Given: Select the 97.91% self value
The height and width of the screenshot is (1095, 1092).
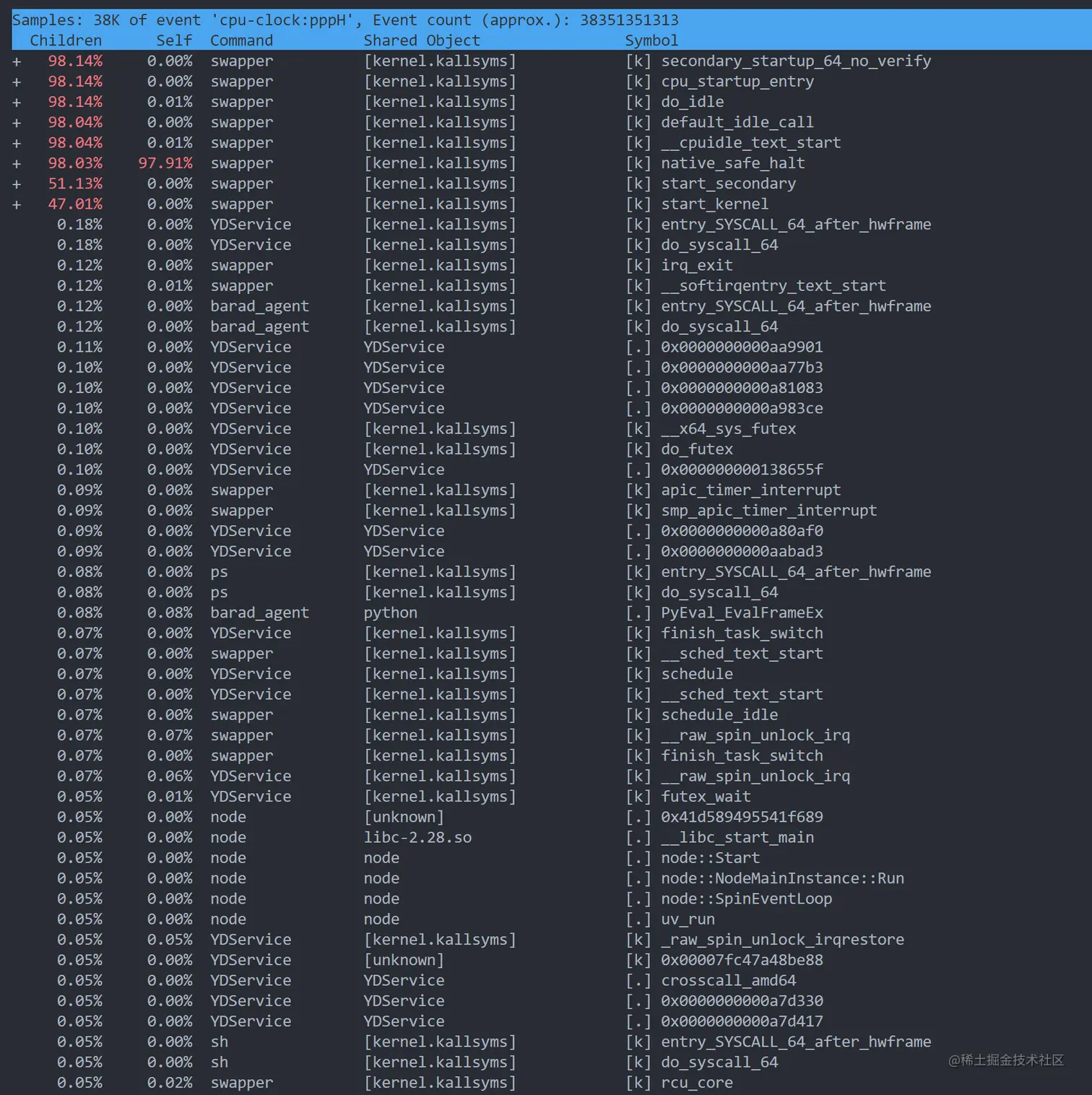Looking at the screenshot, I should (x=165, y=163).
